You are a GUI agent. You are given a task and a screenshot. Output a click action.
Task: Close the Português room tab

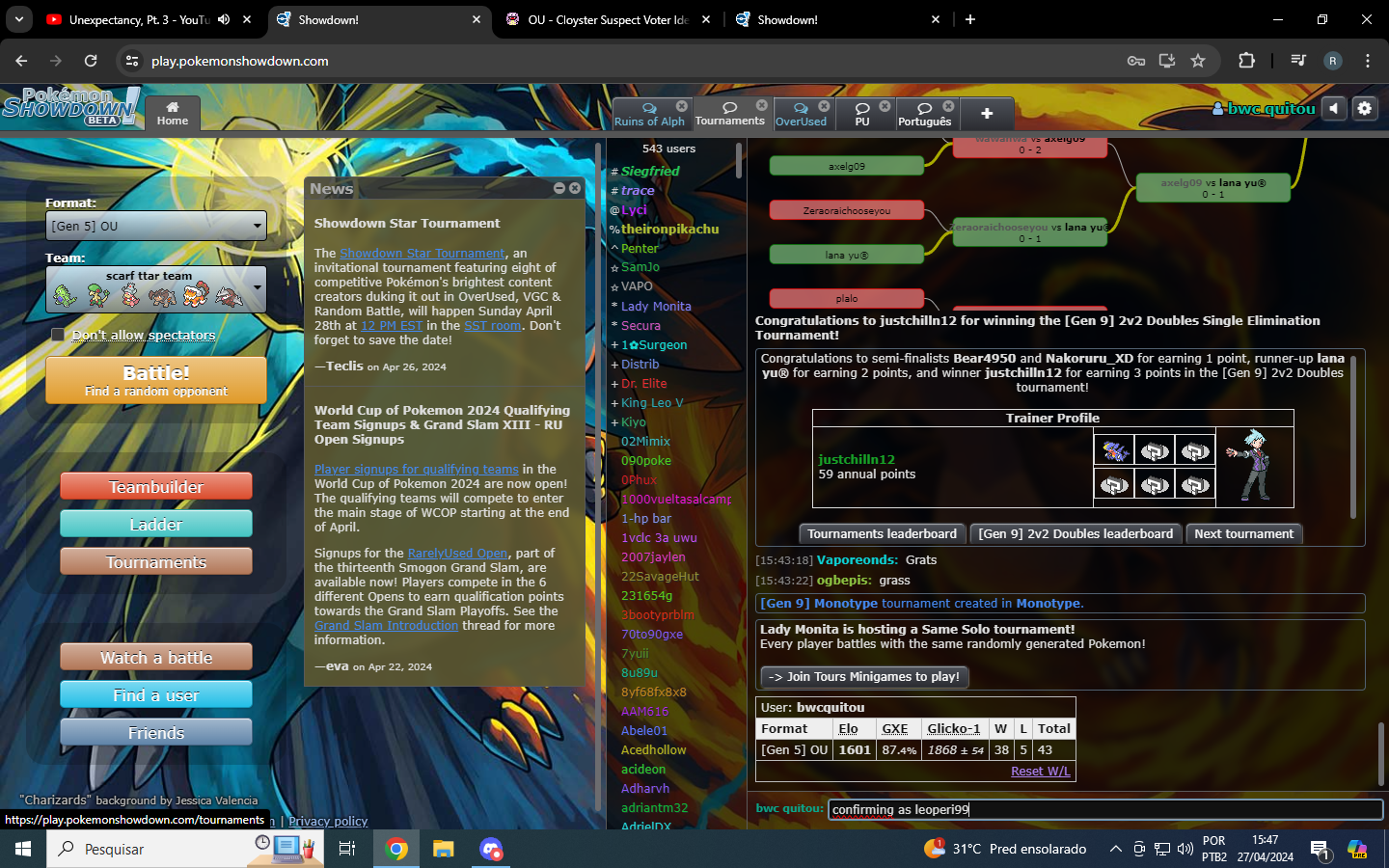(948, 106)
